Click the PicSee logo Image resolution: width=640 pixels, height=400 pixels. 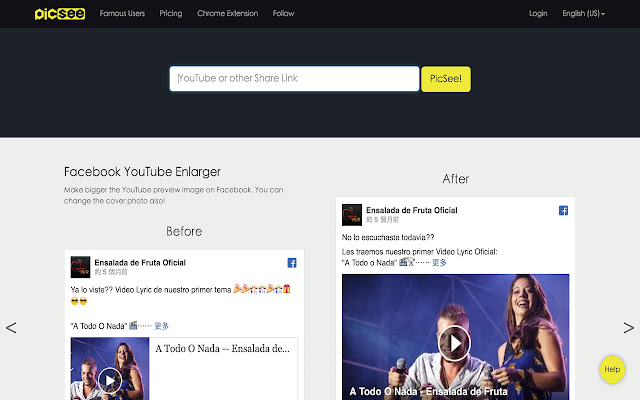60,13
